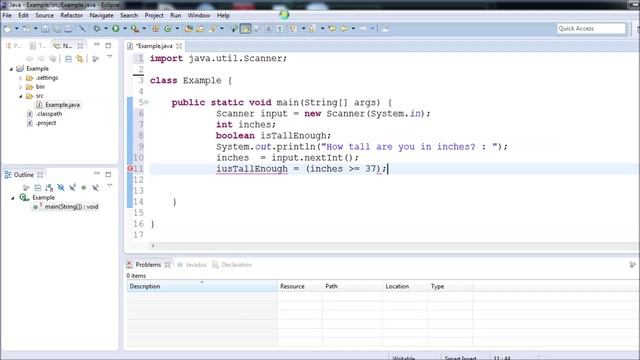Click the Open Task toolbar icon
Viewport: 640px width, 360px height.
[200, 29]
